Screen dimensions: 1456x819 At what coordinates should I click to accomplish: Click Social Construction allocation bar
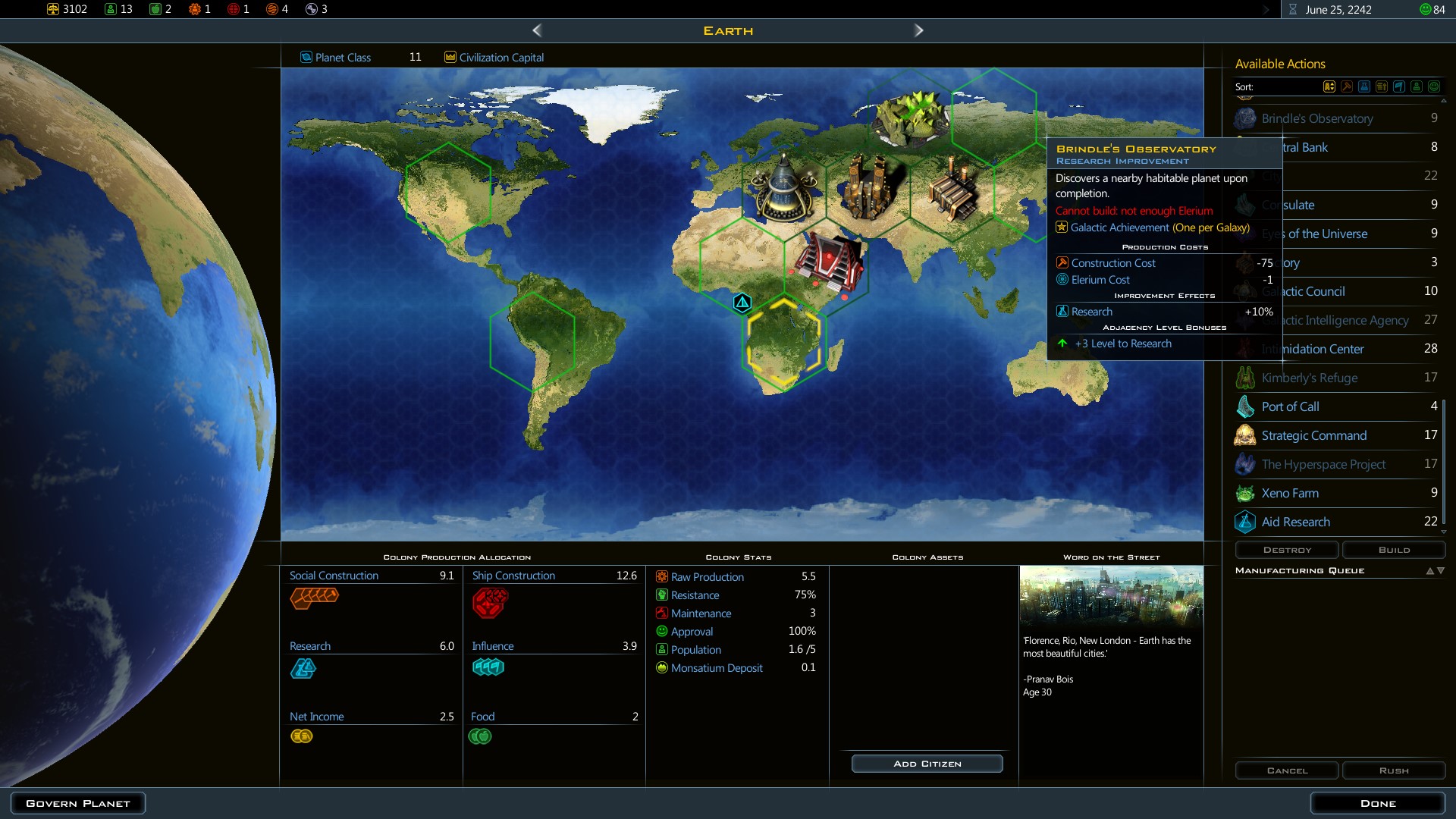tap(314, 598)
